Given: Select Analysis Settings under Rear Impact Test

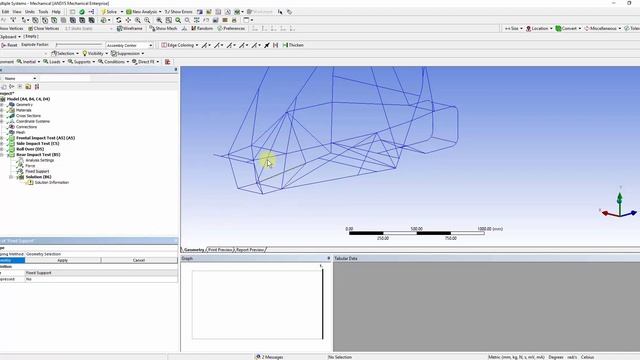Looking at the screenshot, I should click(x=40, y=160).
